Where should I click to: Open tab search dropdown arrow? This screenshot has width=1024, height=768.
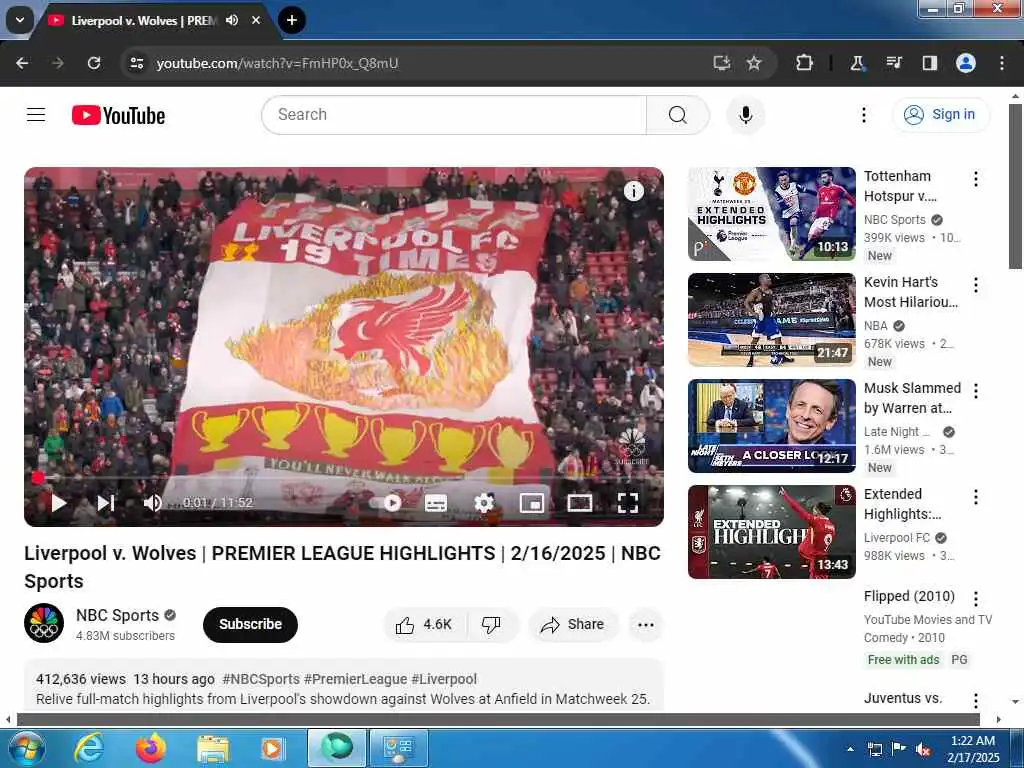[20, 20]
